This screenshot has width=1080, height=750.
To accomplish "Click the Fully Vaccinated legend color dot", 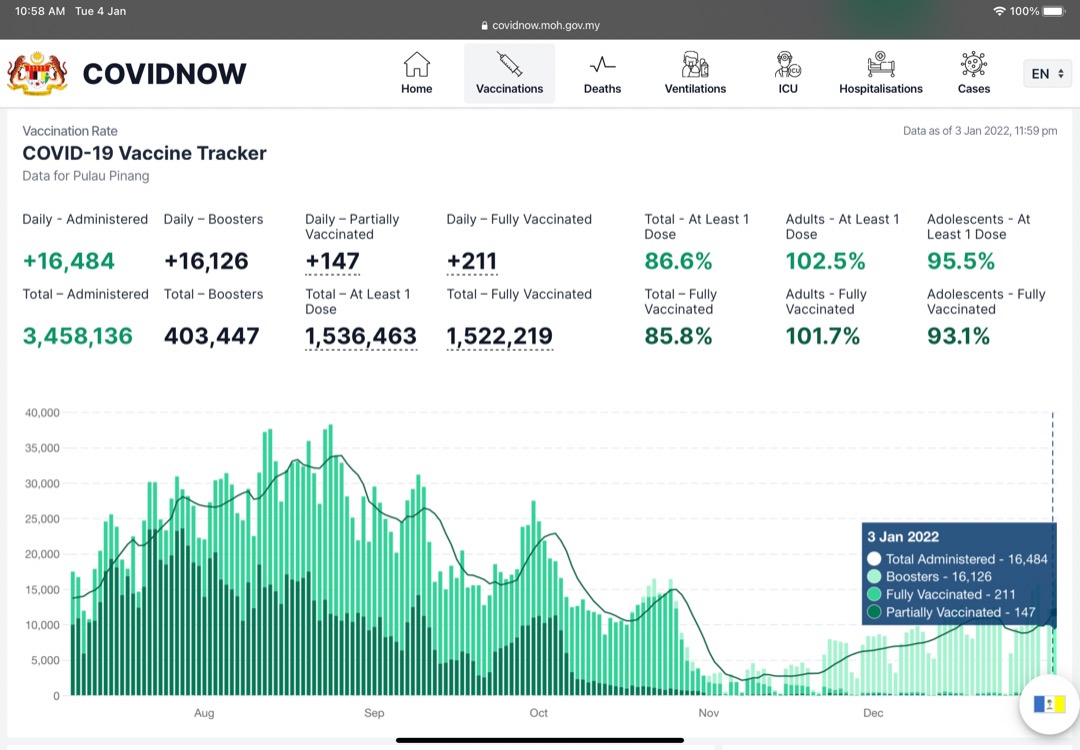I will (x=874, y=594).
